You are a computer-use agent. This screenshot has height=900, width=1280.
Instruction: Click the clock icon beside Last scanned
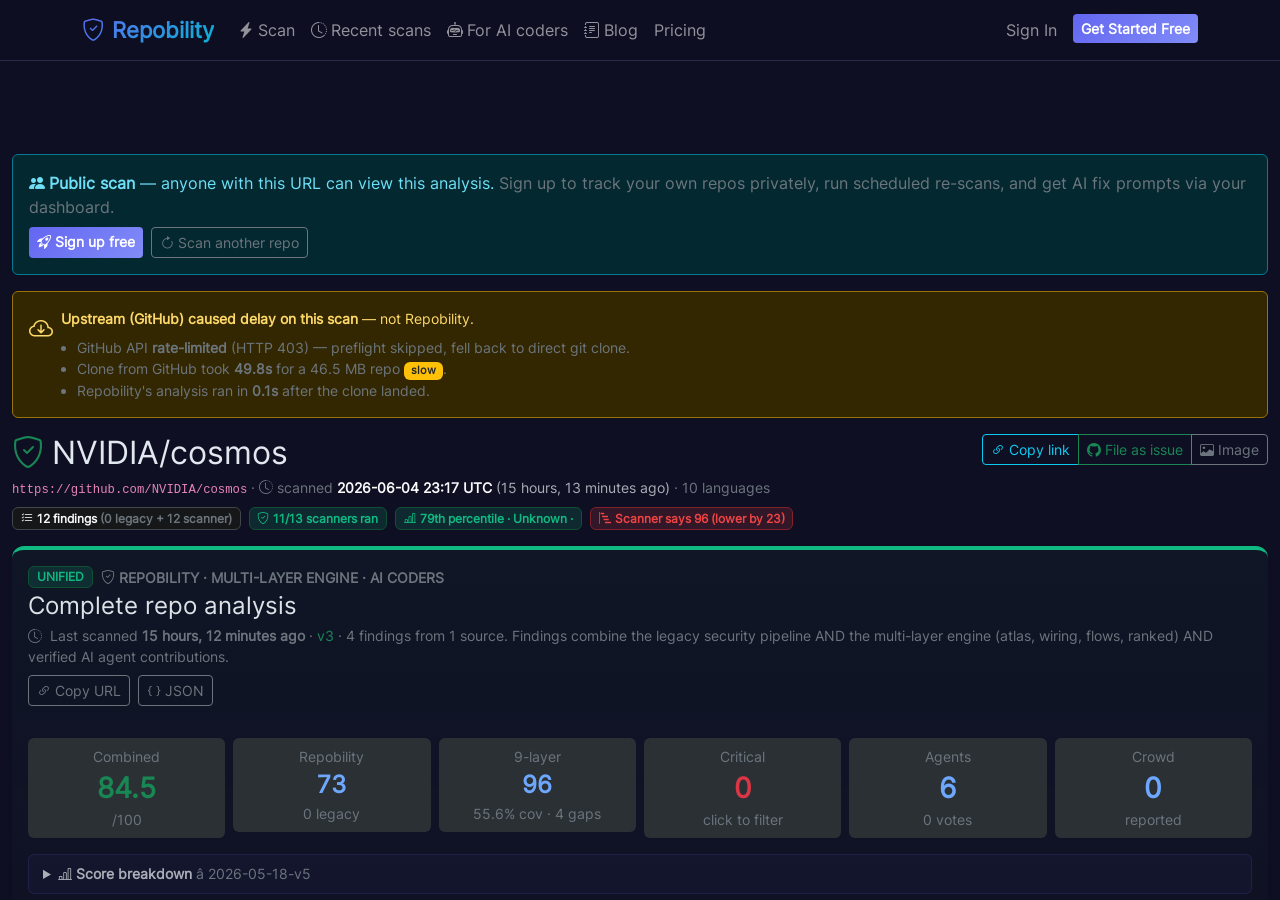[x=35, y=636]
